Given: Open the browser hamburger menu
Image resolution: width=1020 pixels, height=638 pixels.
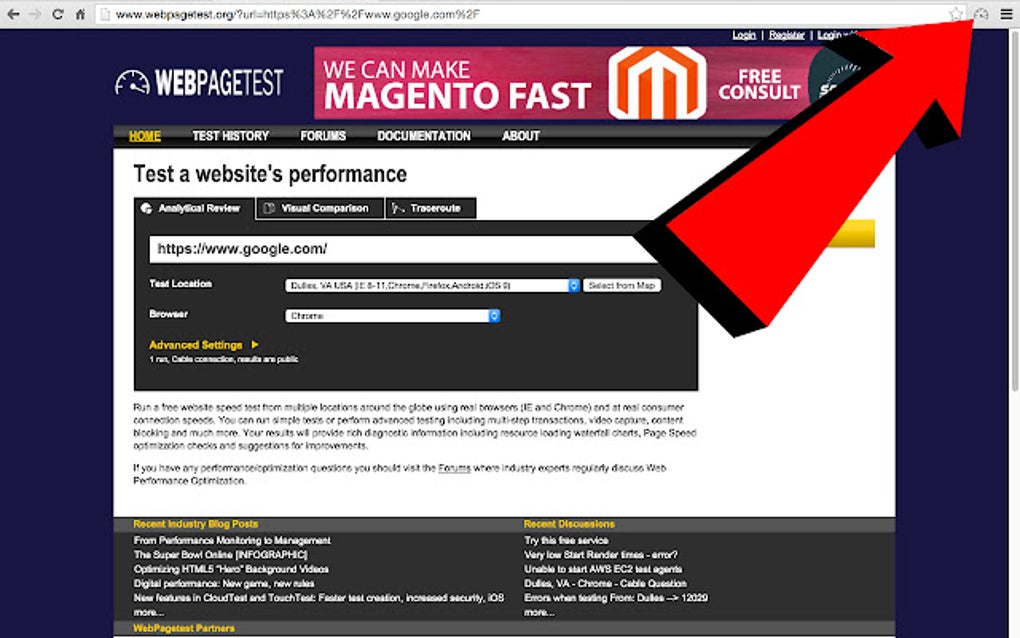Looking at the screenshot, I should tap(1006, 13).
